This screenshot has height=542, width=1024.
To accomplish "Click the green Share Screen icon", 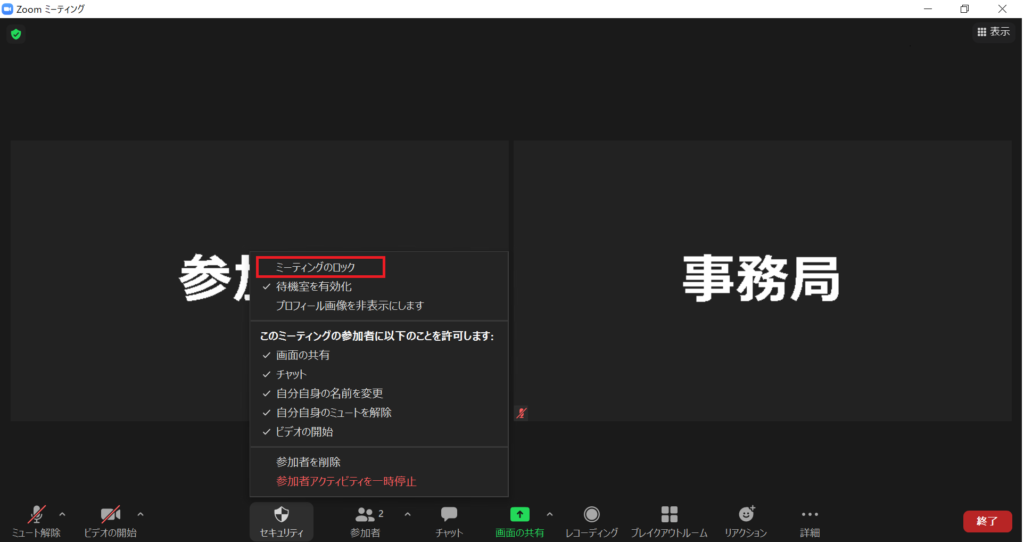I will 519,514.
